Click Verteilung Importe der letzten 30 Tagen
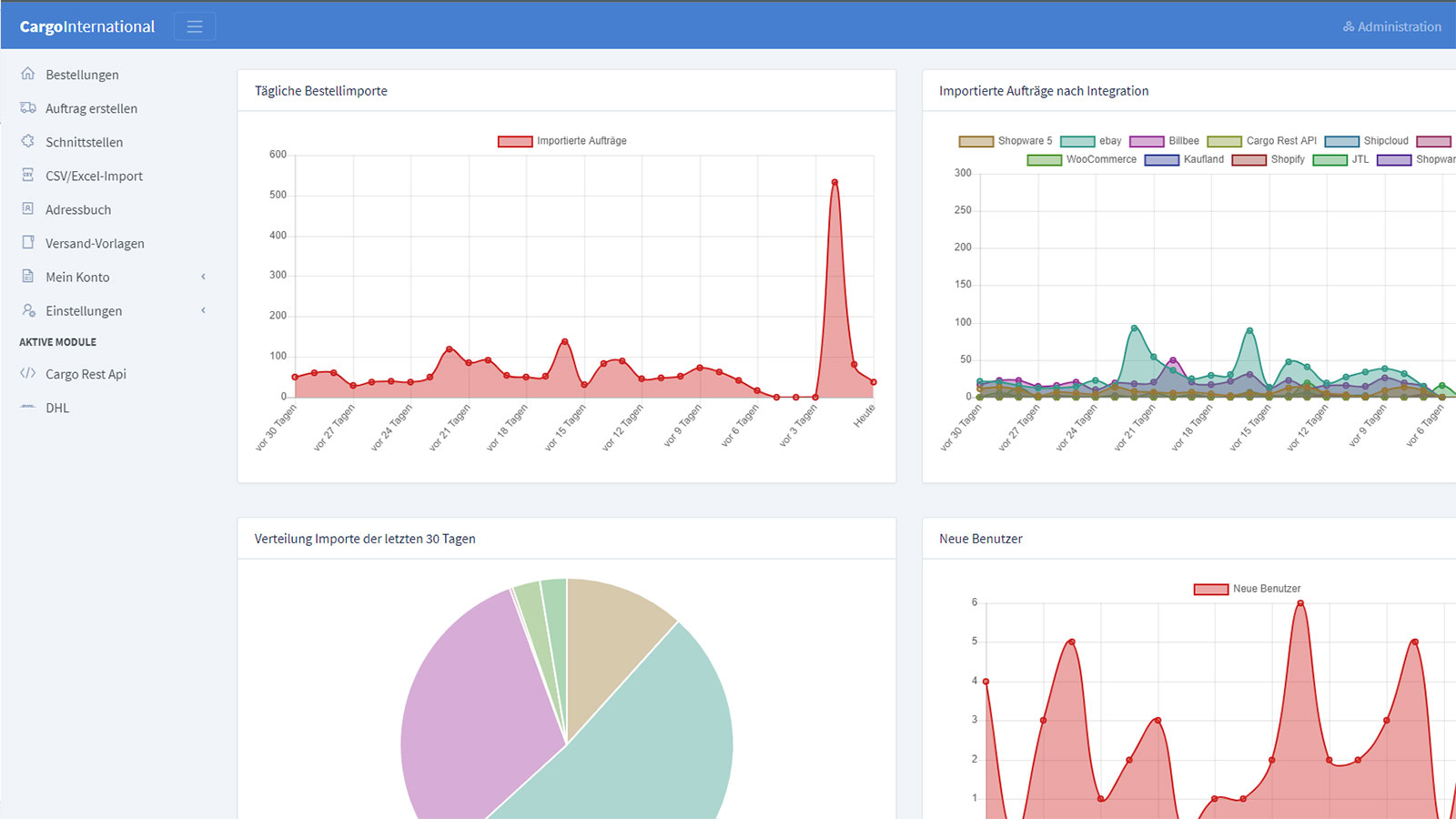This screenshot has height=819, width=1456. [x=365, y=539]
